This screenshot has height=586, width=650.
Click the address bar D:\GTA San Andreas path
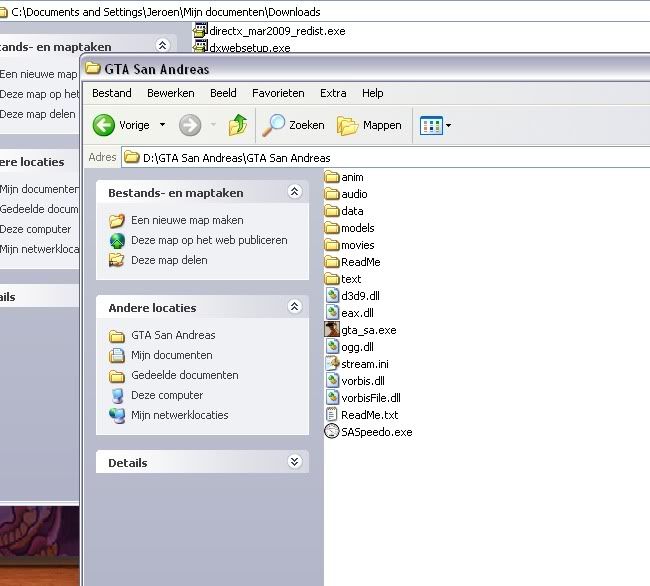(x=386, y=157)
